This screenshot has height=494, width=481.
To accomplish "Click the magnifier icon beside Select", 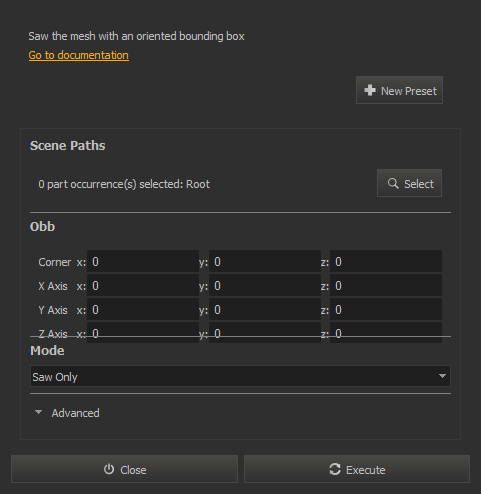I will [x=393, y=183].
